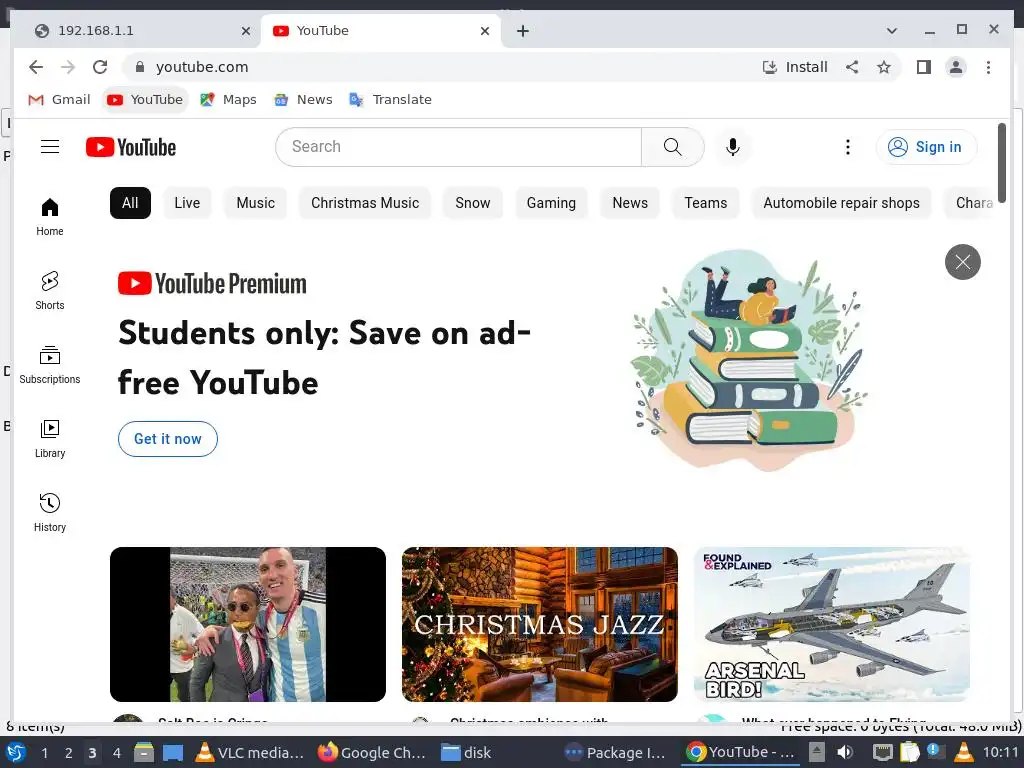Select the Christmas Music chip
Viewport: 1024px width, 768px height.
pyautogui.click(x=365, y=203)
